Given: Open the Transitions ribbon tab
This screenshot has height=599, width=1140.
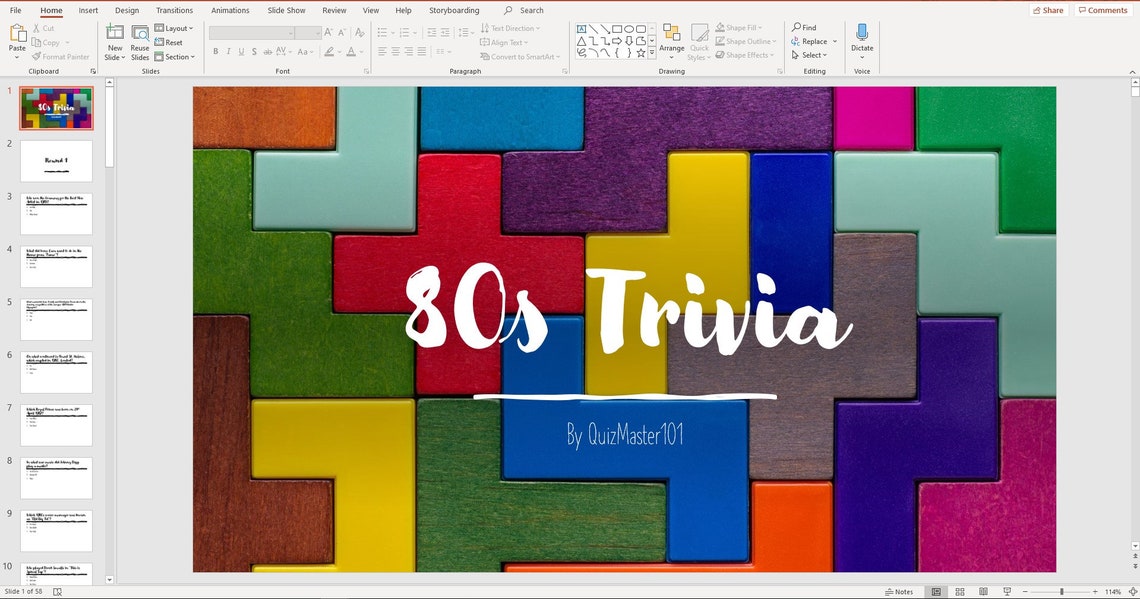Looking at the screenshot, I should [174, 9].
